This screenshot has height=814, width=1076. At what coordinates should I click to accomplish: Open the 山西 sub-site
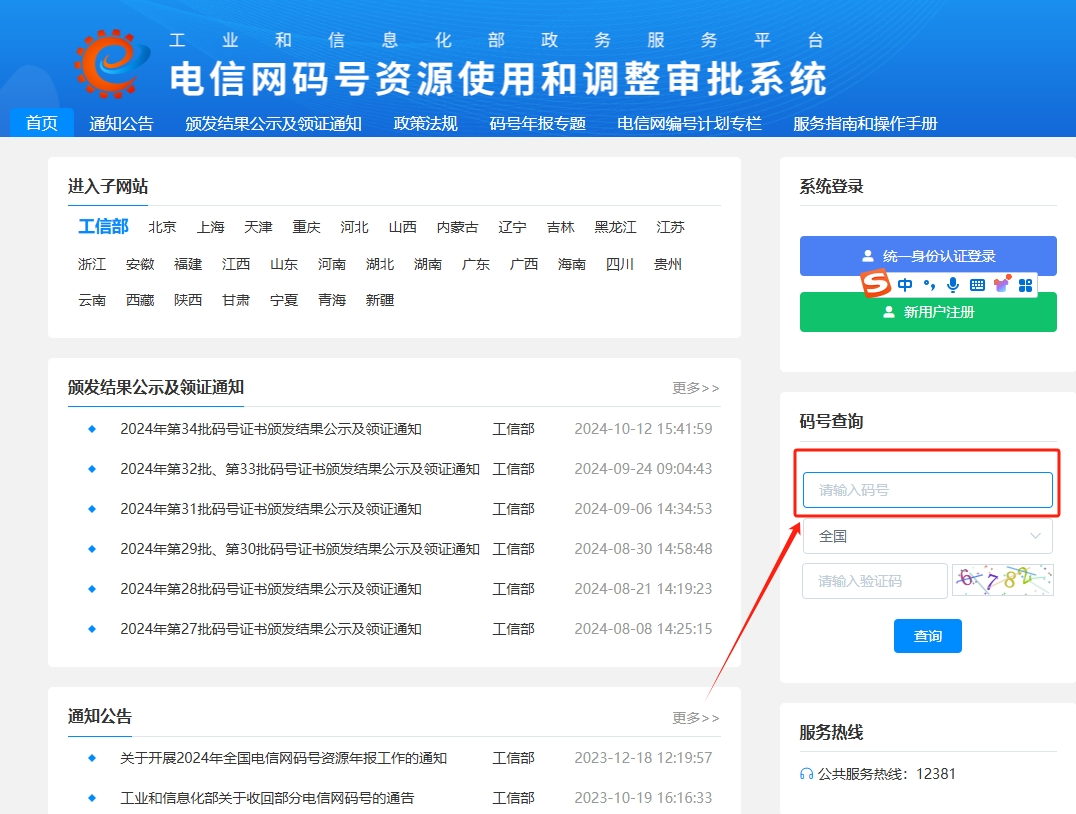[x=403, y=227]
